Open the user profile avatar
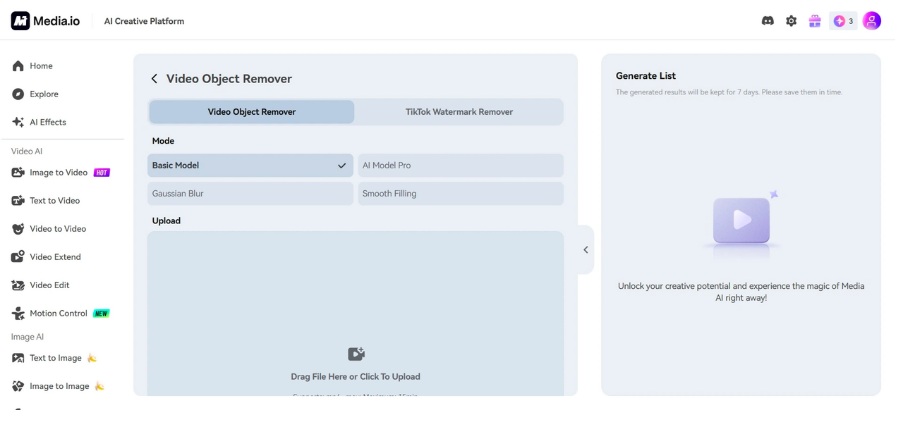 (x=871, y=21)
